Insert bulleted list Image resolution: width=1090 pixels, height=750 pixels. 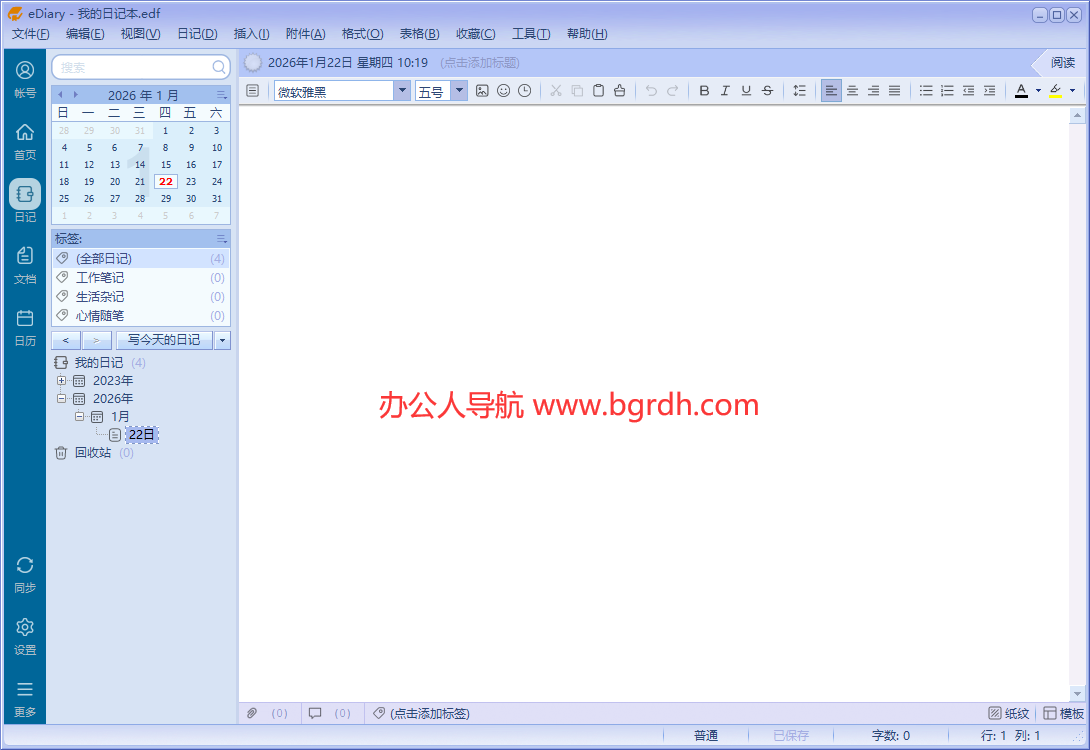tap(926, 90)
